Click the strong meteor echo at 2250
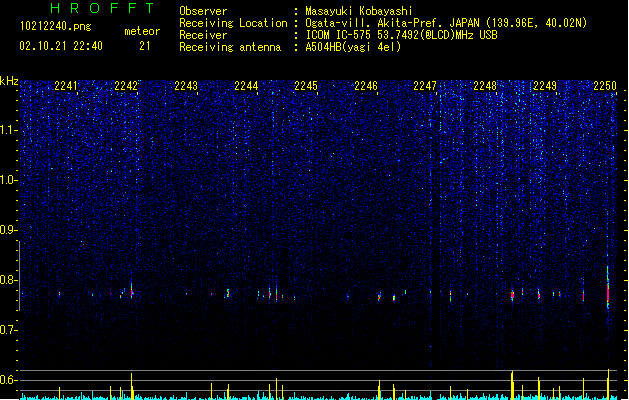 click(x=608, y=289)
